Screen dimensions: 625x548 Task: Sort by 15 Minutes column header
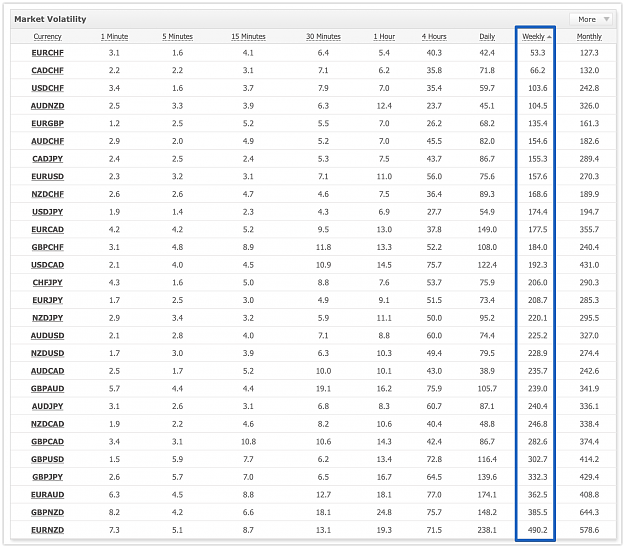248,37
